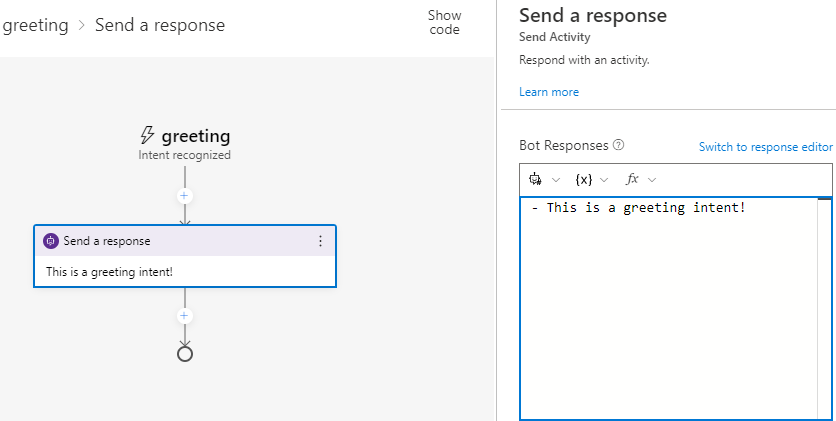Open the three-dot menu on Send a response node
Image resolution: width=836 pixels, height=421 pixels.
320,241
